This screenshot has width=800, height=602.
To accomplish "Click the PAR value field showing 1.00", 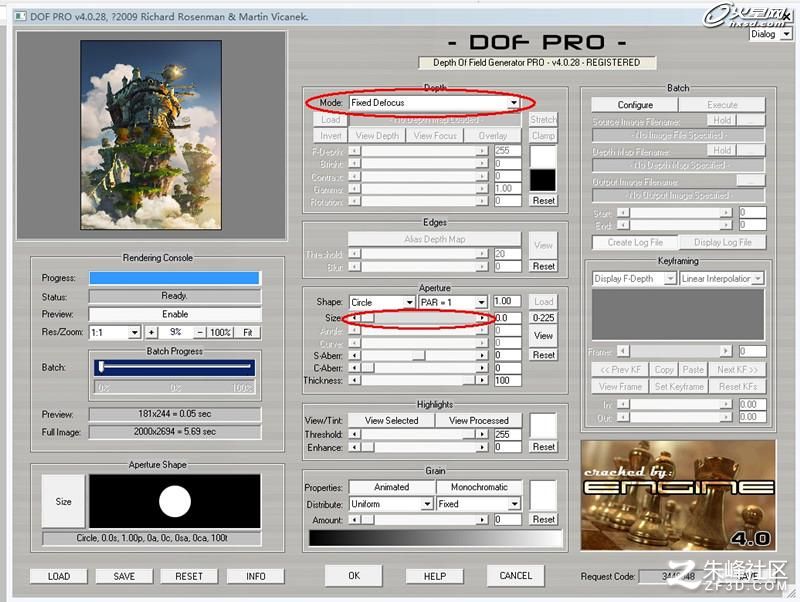I will point(508,302).
